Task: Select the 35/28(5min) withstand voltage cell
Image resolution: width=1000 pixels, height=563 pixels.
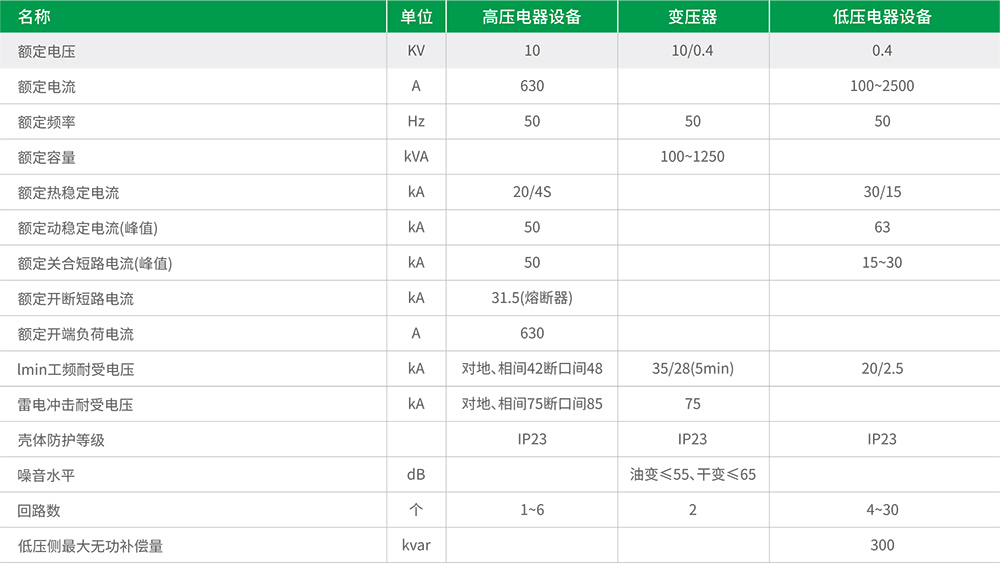Action: pyautogui.click(x=692, y=369)
